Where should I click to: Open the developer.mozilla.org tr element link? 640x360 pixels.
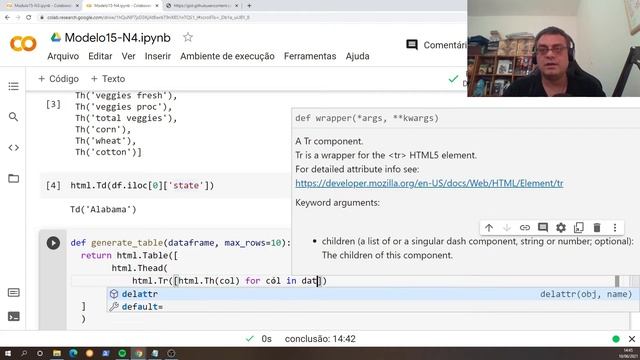pyautogui.click(x=429, y=183)
